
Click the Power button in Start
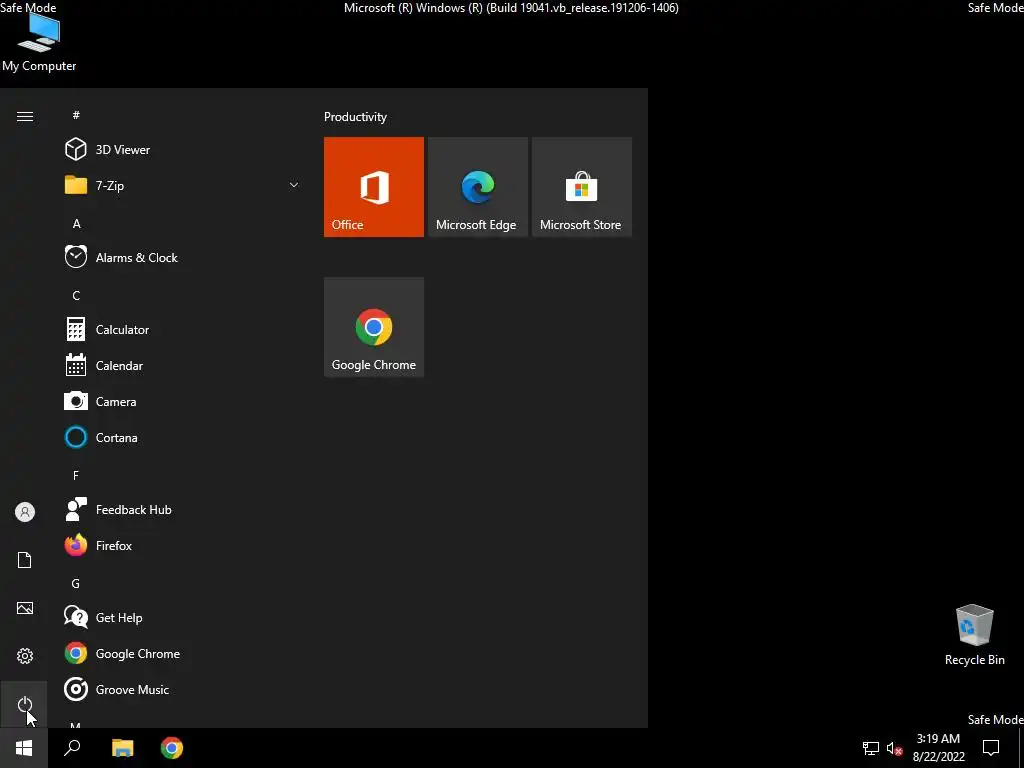tap(25, 704)
